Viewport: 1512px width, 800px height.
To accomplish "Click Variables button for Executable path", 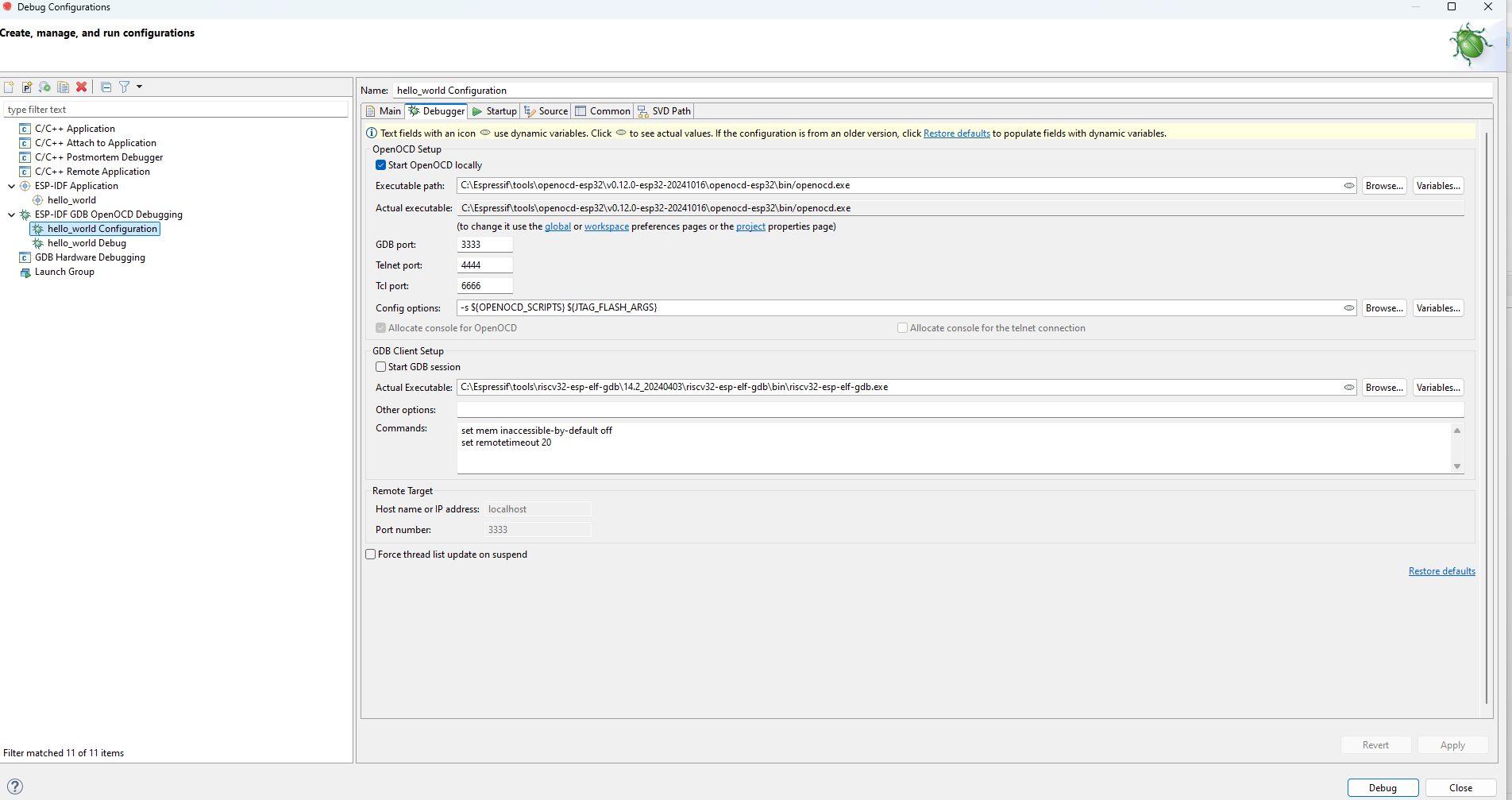I will [1438, 186].
